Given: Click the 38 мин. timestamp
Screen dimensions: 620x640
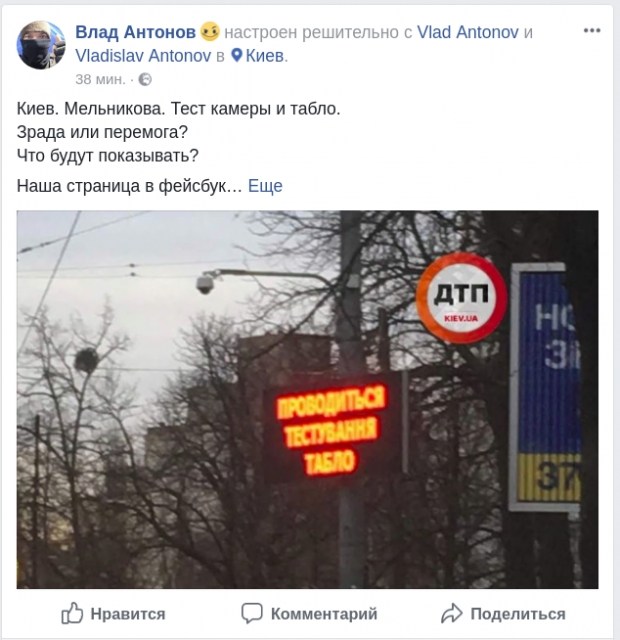Looking at the screenshot, I should 100,79.
